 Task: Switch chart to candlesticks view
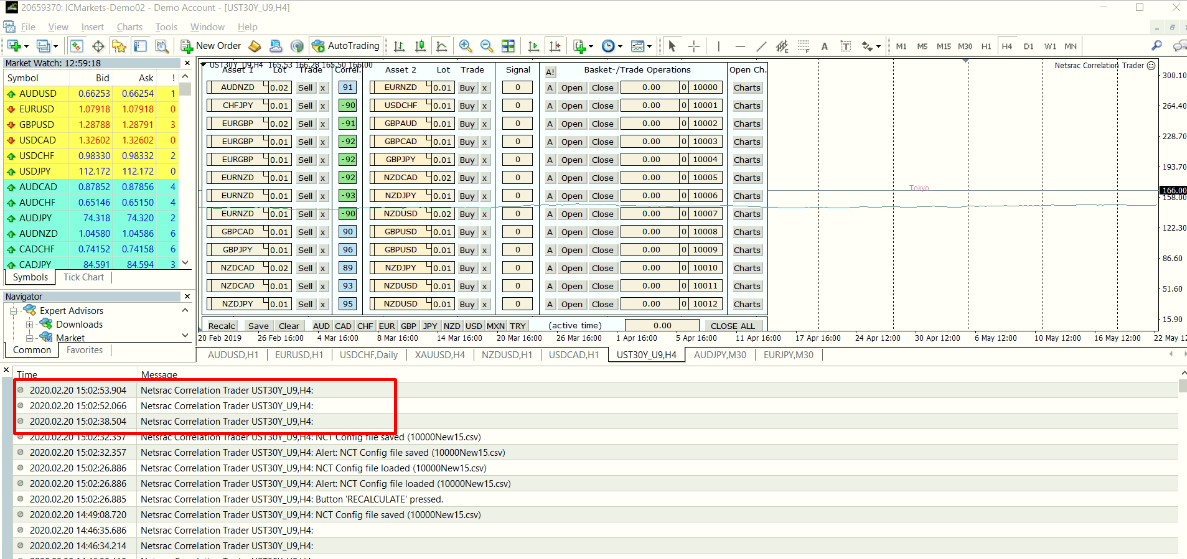(x=420, y=46)
